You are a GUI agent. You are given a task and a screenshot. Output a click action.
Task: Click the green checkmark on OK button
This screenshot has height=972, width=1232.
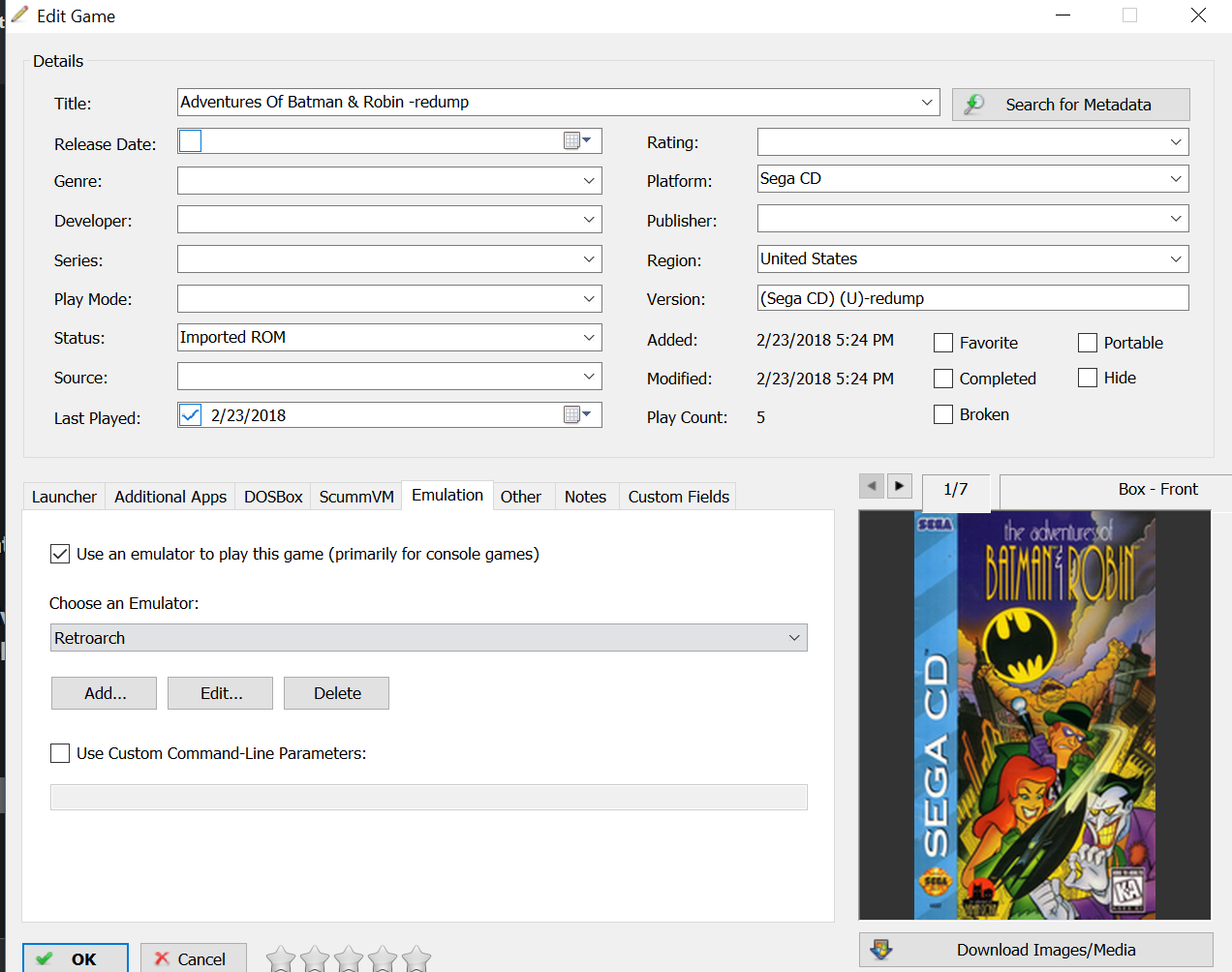[x=45, y=958]
